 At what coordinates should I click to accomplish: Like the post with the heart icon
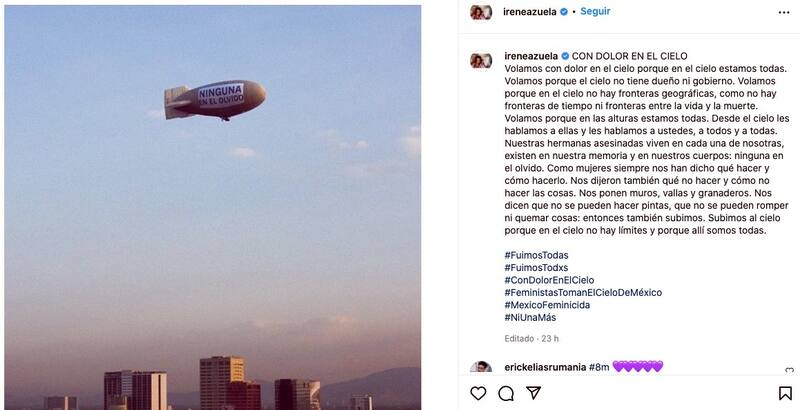pyautogui.click(x=479, y=393)
